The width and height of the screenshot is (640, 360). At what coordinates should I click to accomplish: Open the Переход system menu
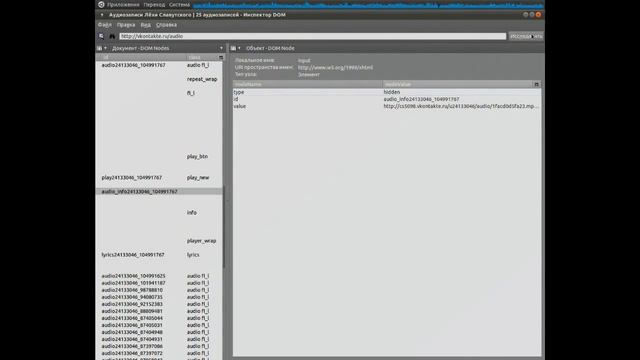click(154, 4)
